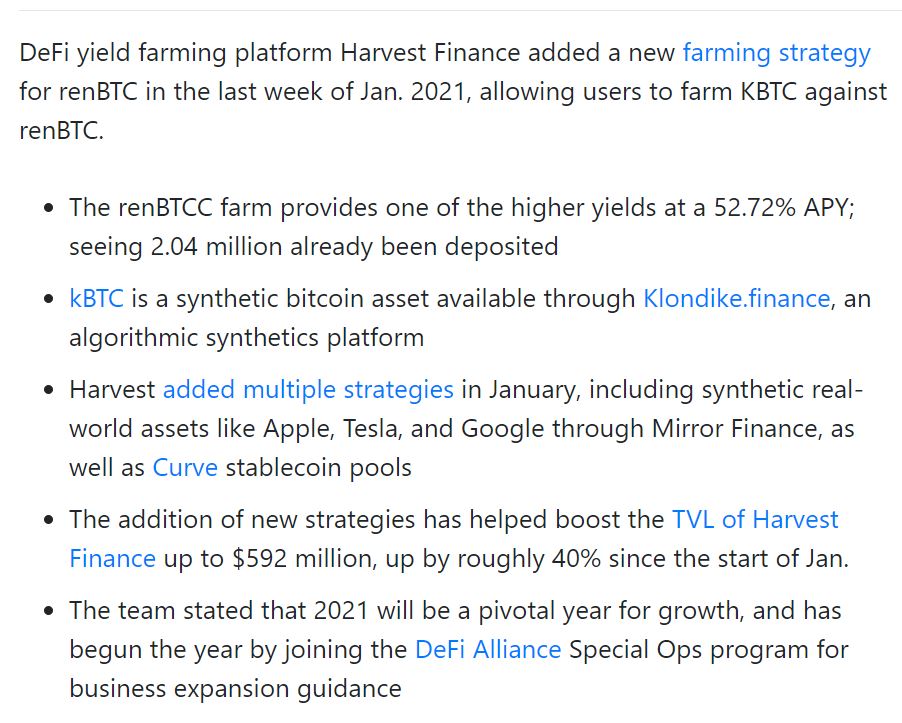This screenshot has height=723, width=902.
Task: Click the bullet before 'Harvest added'
Action: pyautogui.click(x=49, y=390)
